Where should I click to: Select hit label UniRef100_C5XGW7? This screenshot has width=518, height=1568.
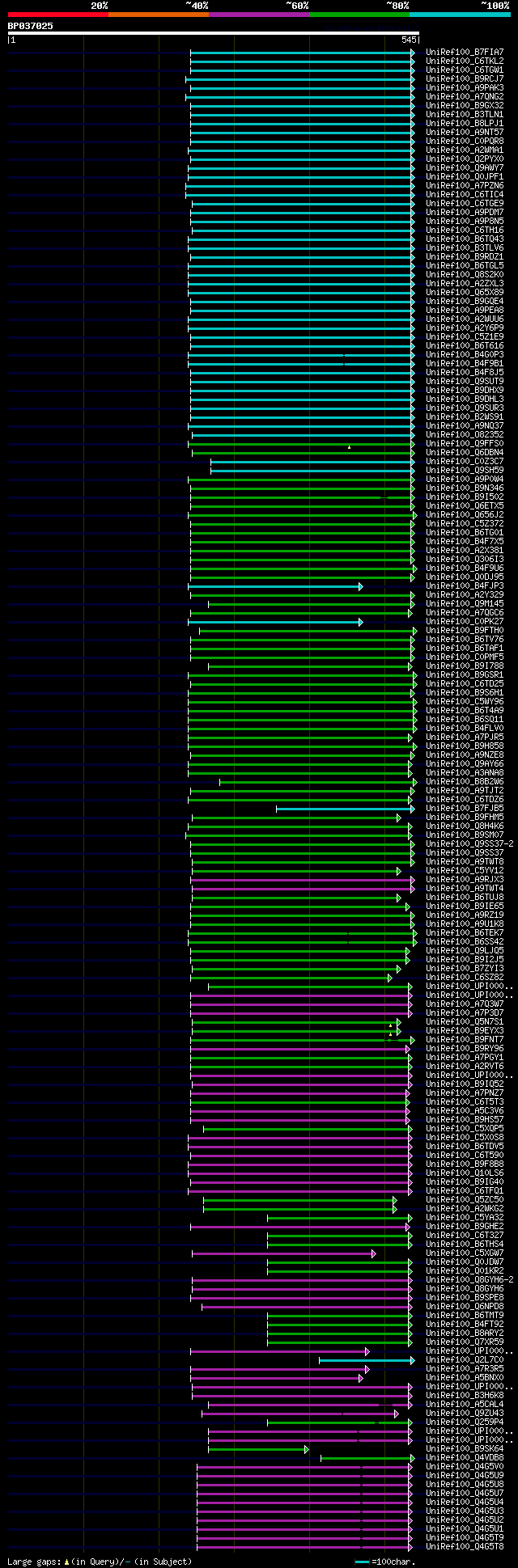click(x=465, y=1253)
